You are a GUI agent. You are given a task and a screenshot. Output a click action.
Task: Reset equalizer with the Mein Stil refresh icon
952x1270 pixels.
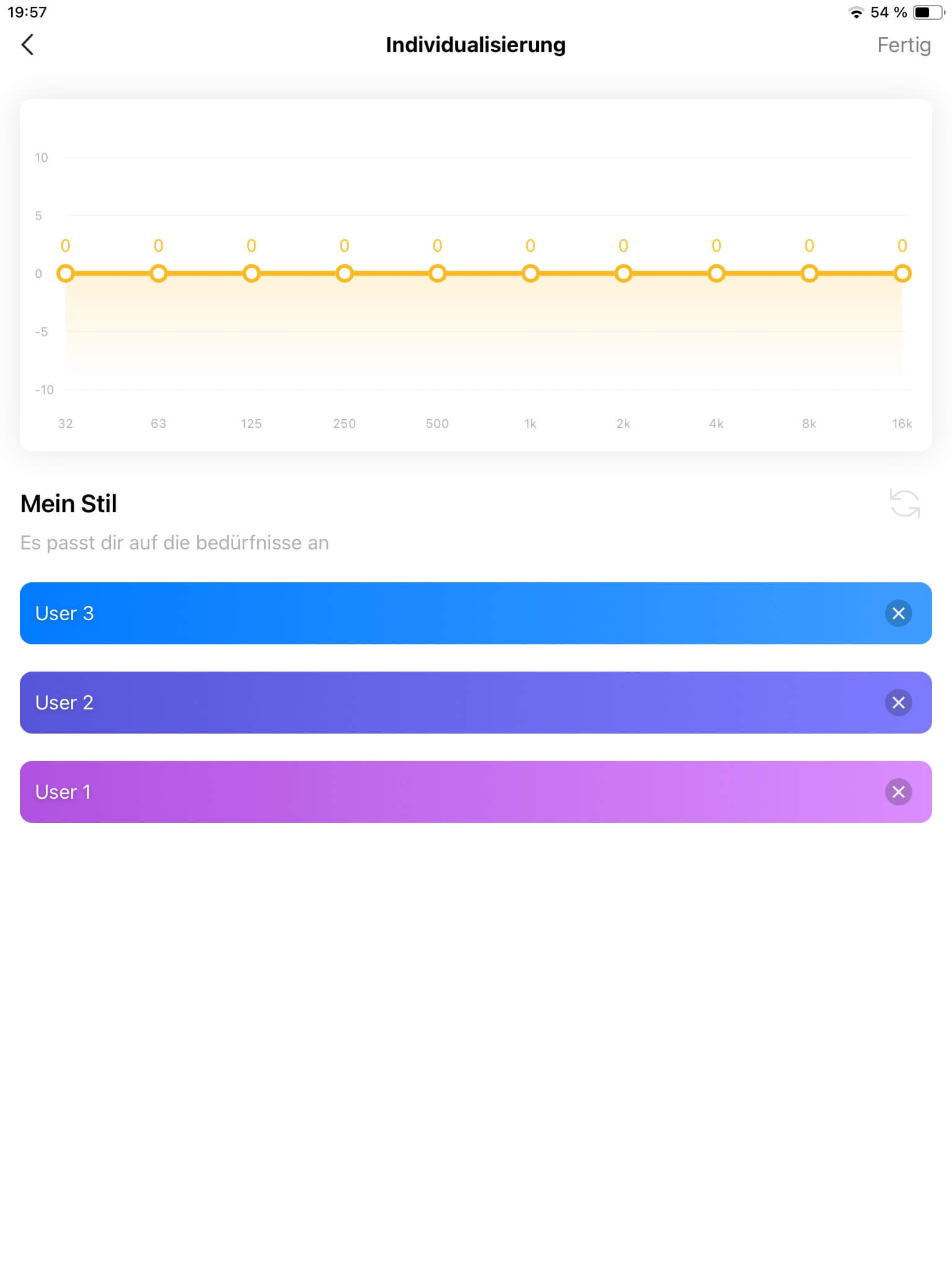point(904,503)
